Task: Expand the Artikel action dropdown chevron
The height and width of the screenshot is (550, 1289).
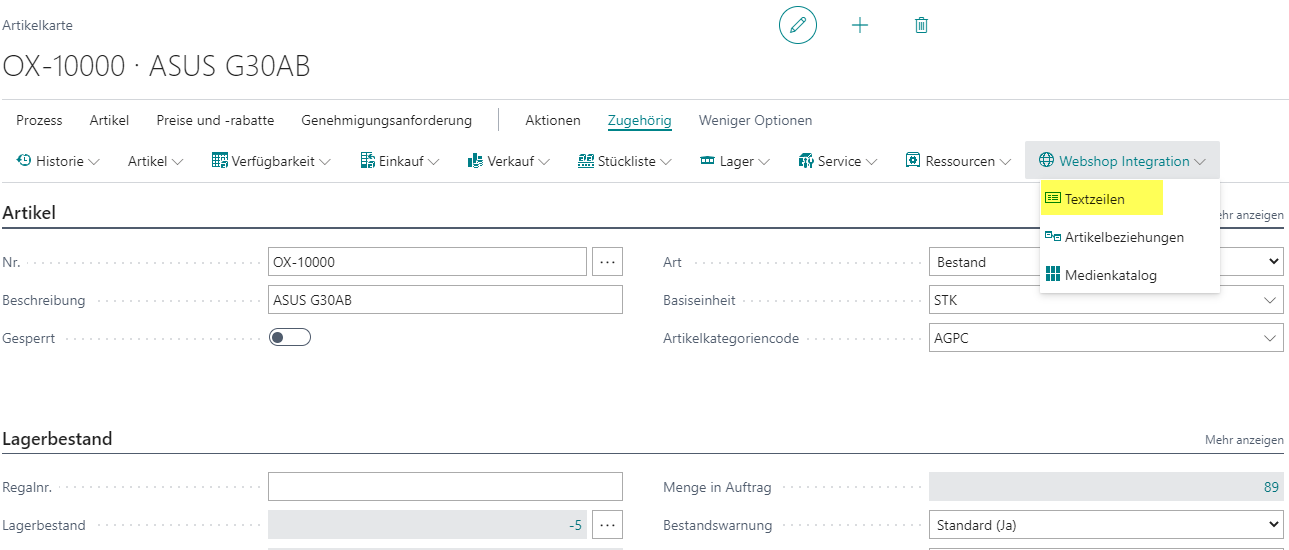Action: (x=178, y=161)
